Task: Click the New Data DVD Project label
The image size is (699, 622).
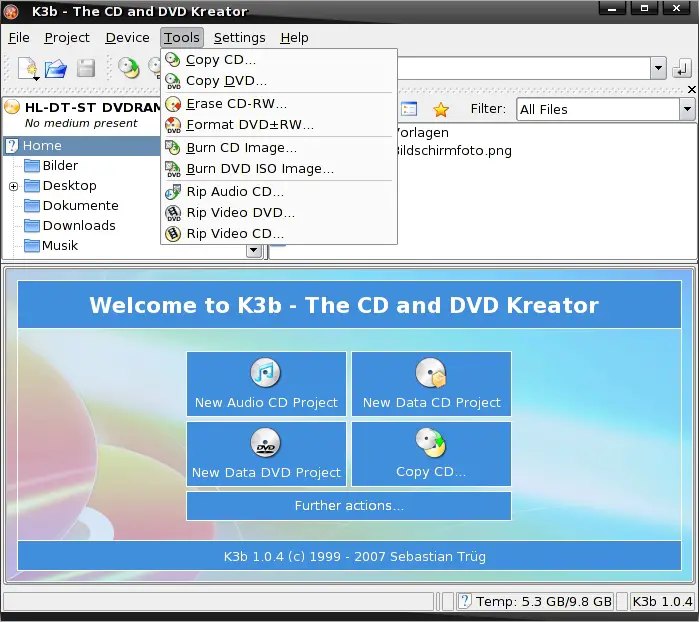Action: (x=266, y=473)
